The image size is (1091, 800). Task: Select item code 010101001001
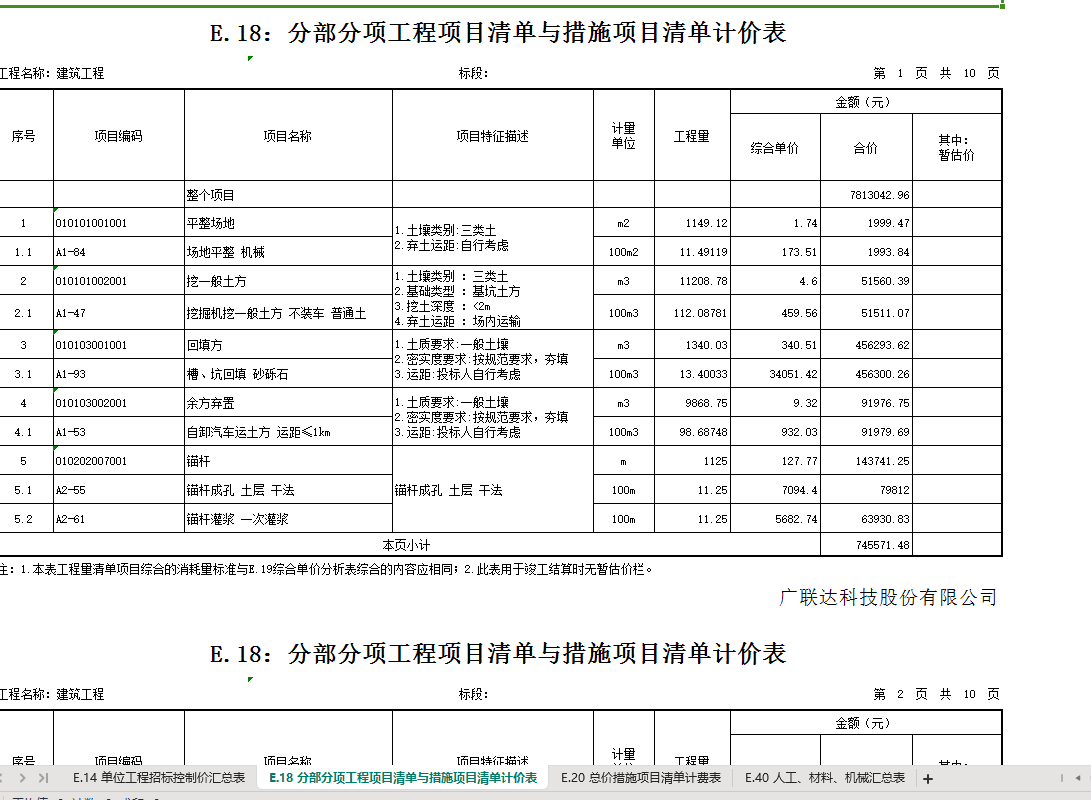click(118, 223)
